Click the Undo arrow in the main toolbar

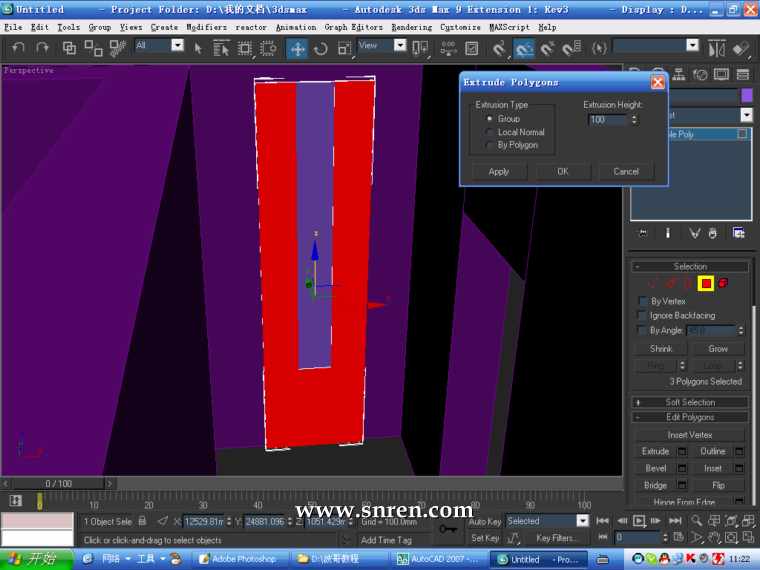pos(18,47)
